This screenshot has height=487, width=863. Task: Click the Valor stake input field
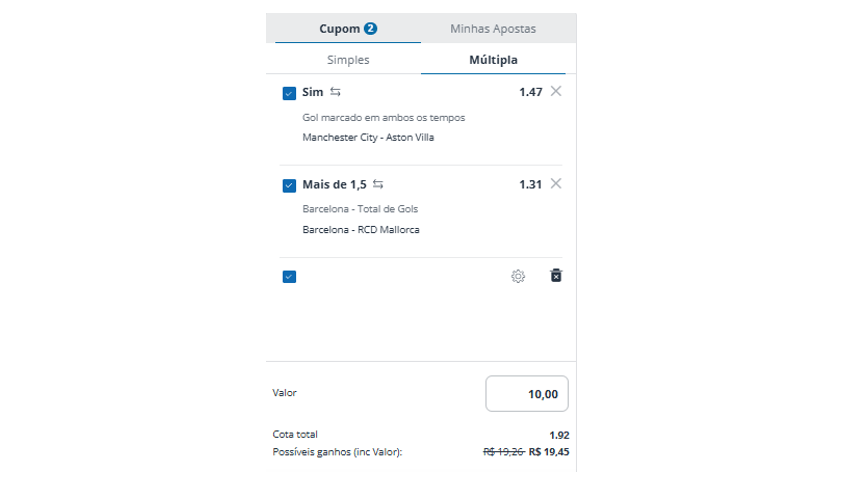point(527,394)
